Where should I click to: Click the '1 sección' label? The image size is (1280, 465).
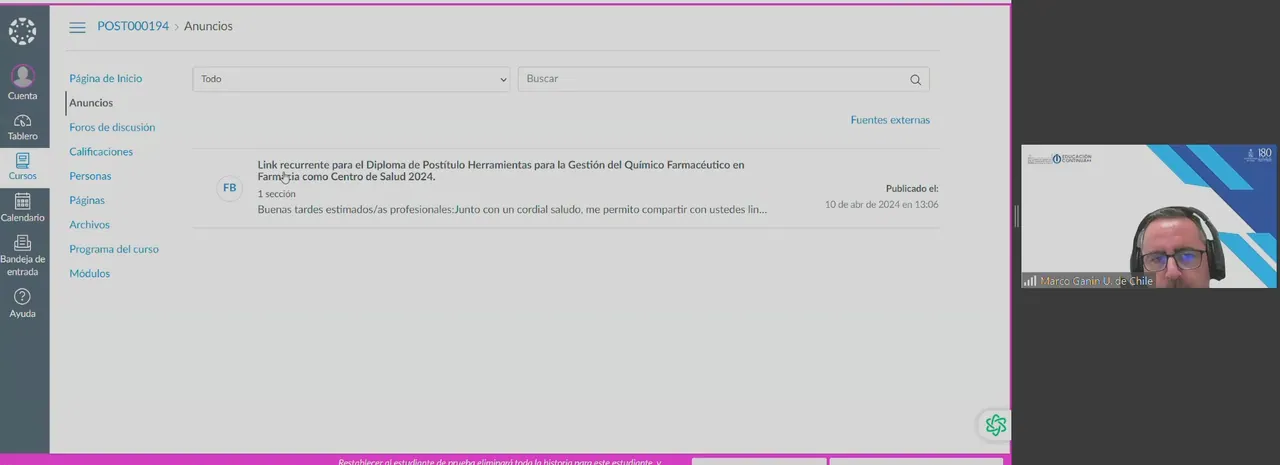(276, 194)
